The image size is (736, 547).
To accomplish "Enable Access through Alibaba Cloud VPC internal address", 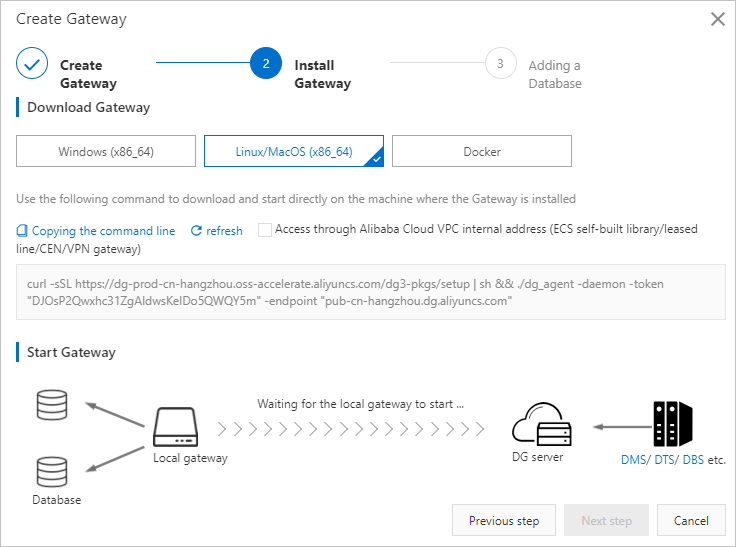I will pos(265,230).
